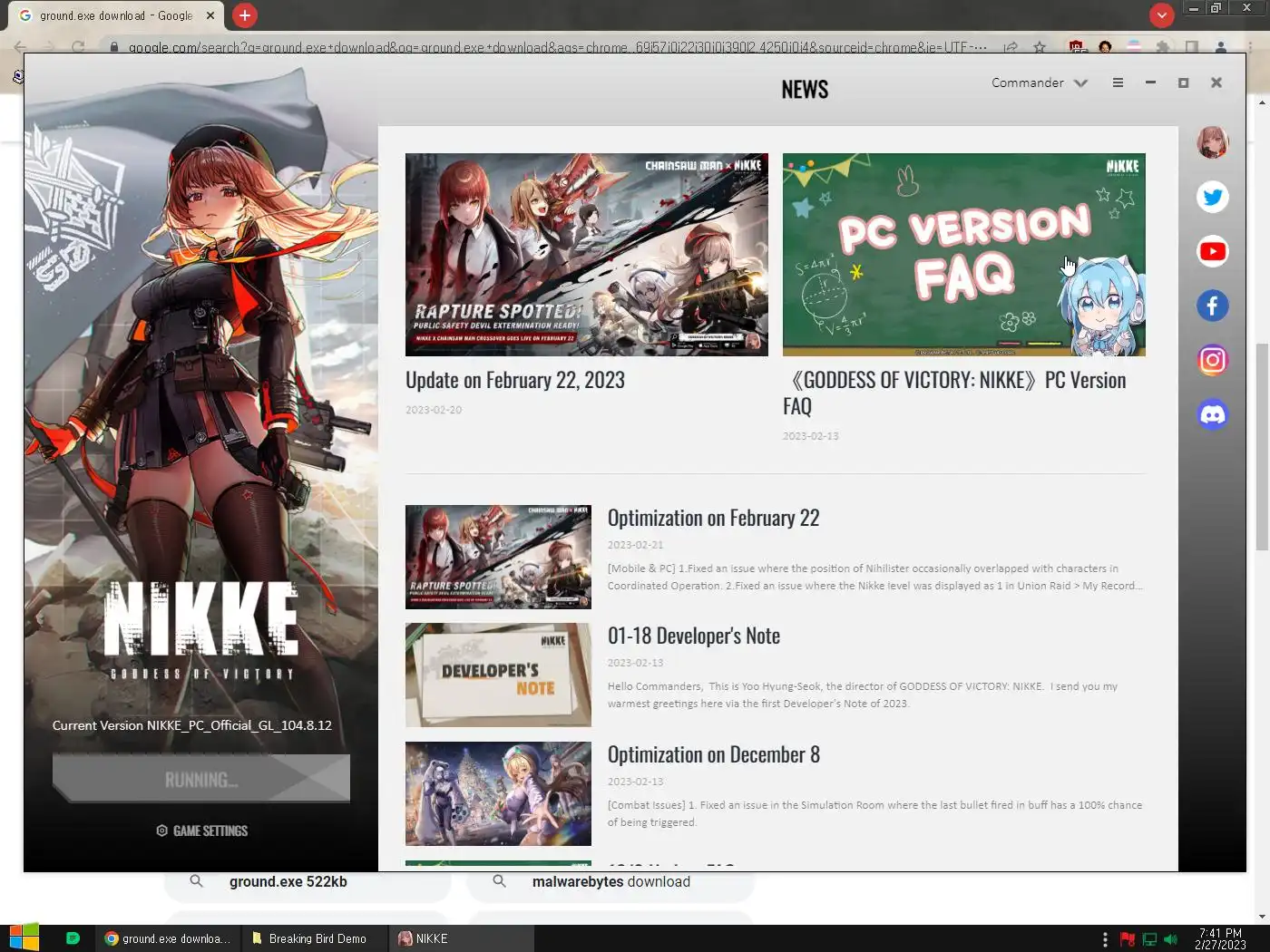This screenshot has width=1270, height=952.
Task: Click the RUNNING... launch button
Action: pos(201,779)
